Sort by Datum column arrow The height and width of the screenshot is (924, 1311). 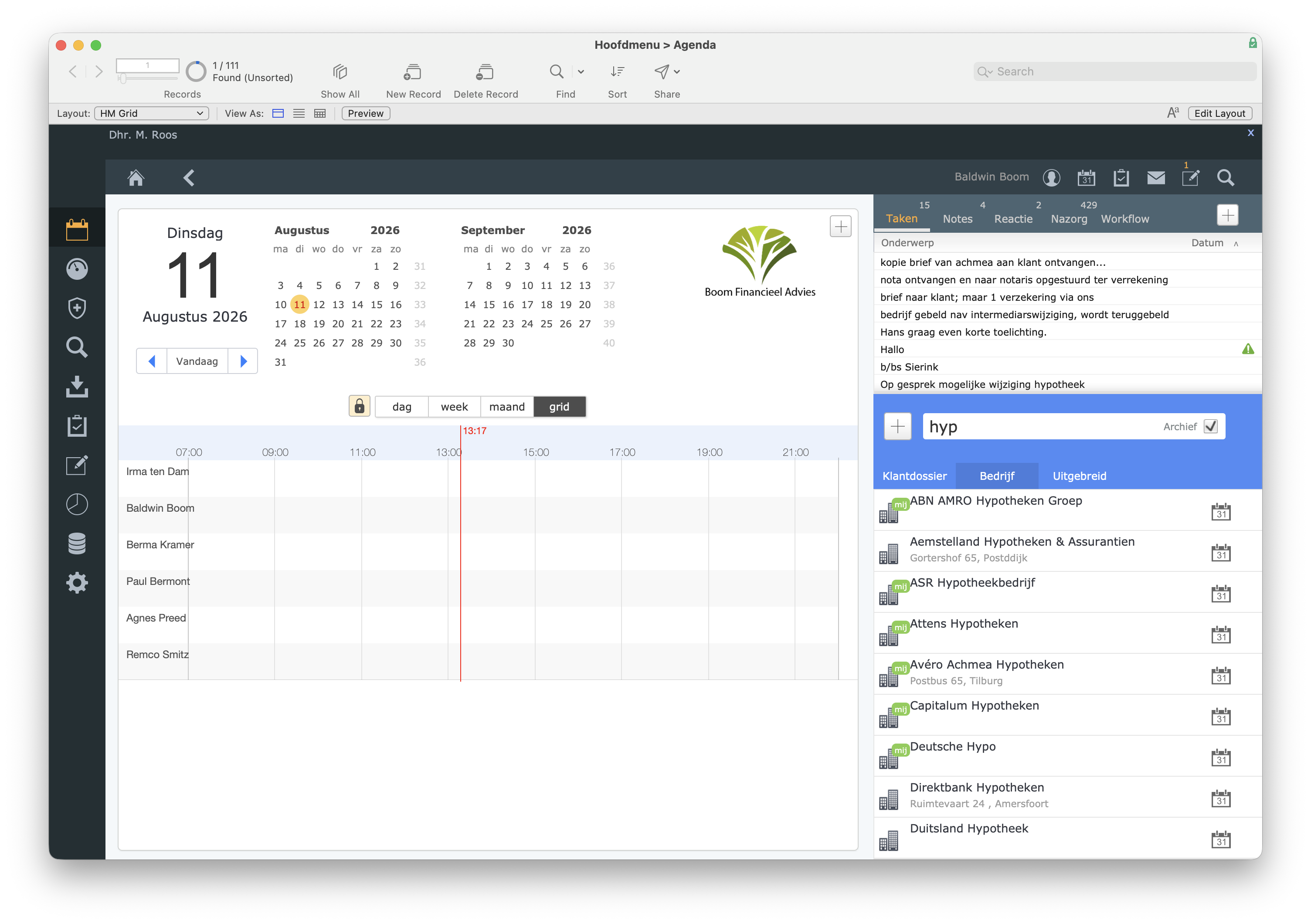coord(1236,243)
